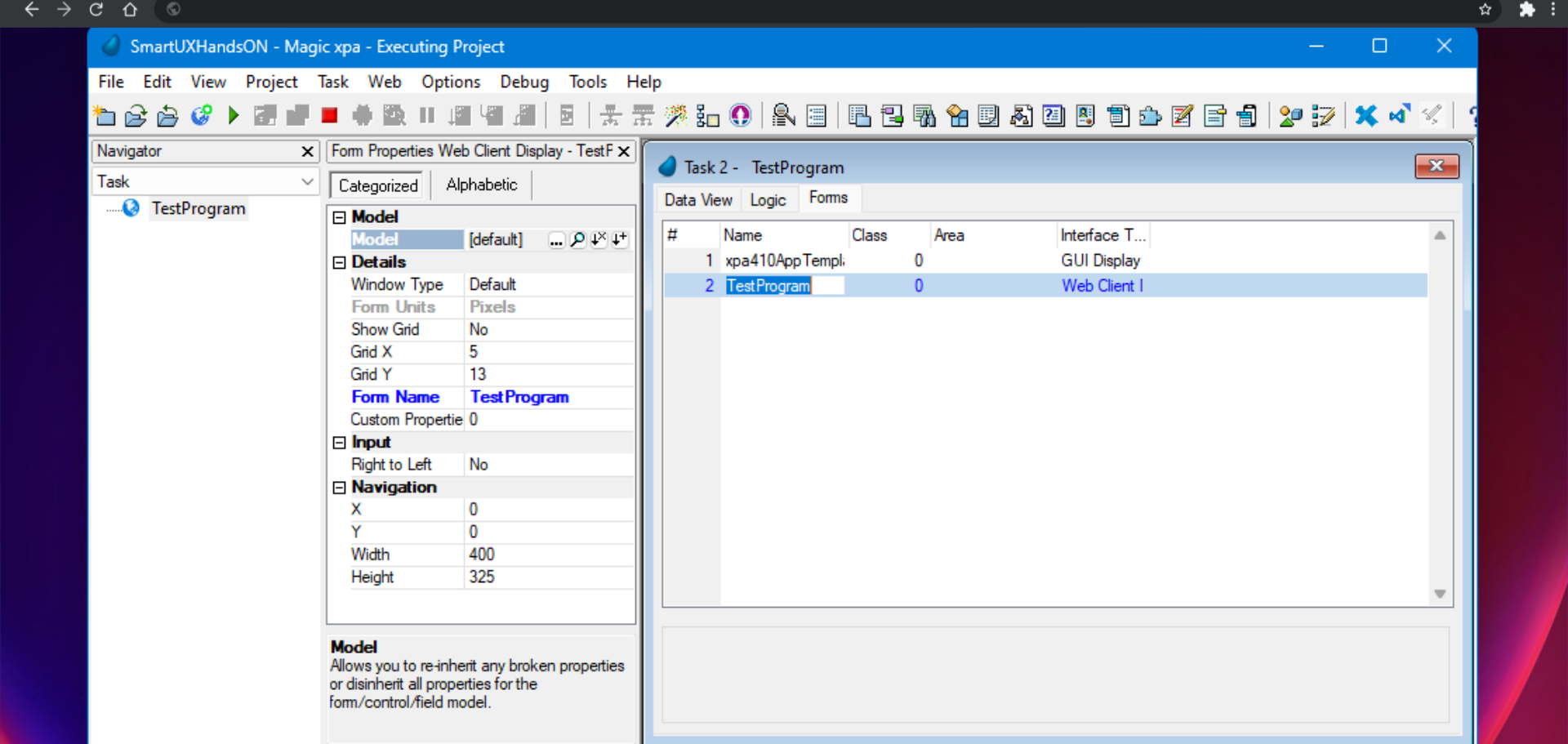Collapse the Input property section
Viewport: 1568px width, 744px height.
(x=340, y=443)
